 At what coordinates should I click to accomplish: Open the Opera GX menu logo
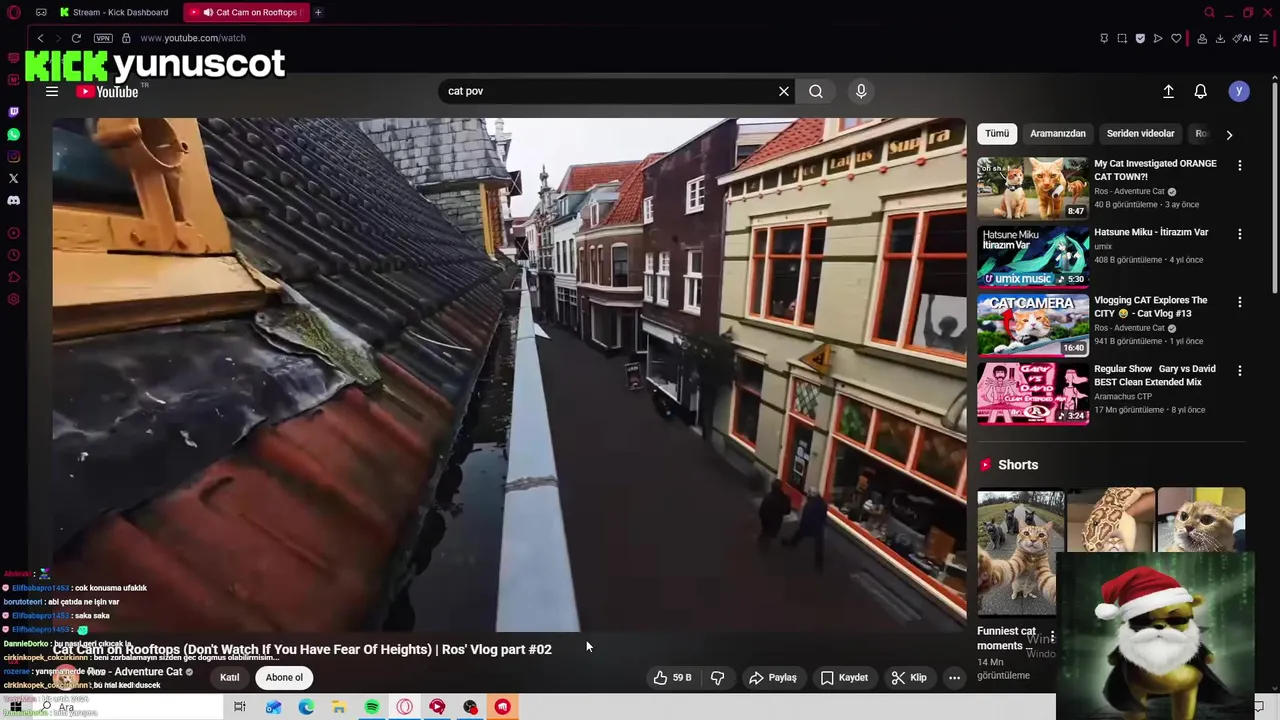tap(14, 12)
